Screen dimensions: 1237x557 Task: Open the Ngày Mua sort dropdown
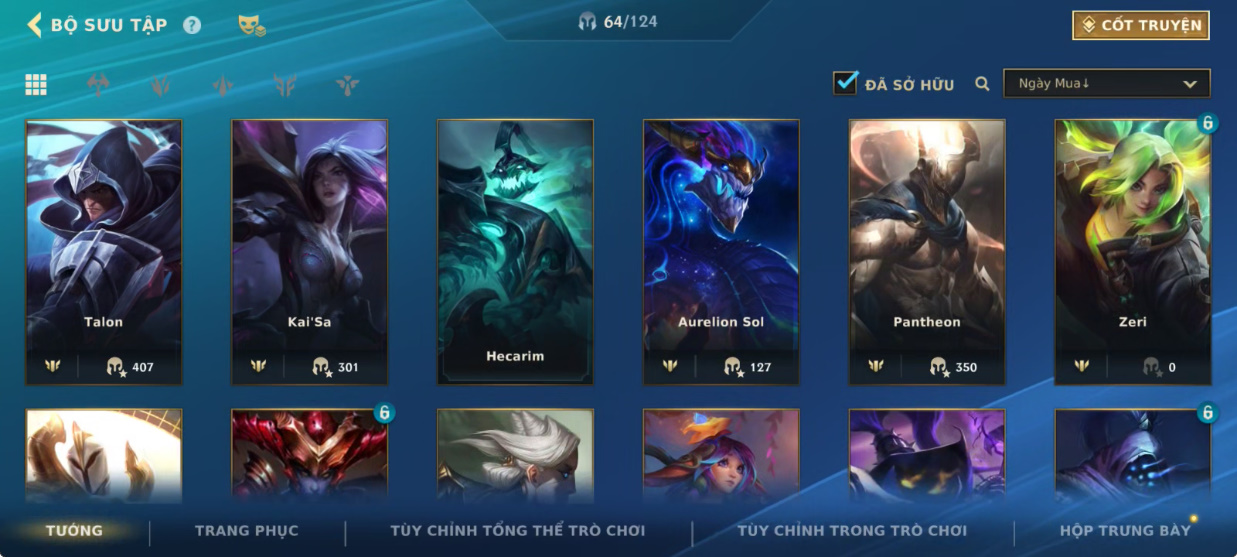point(1106,83)
